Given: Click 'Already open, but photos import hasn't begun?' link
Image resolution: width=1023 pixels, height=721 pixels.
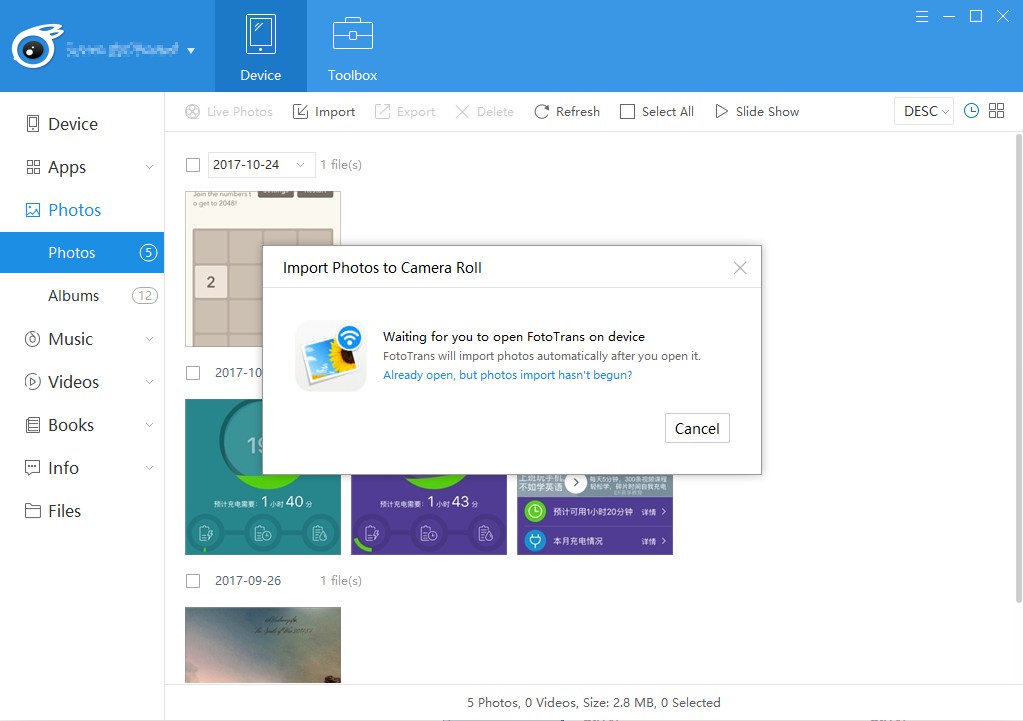Looking at the screenshot, I should click(508, 375).
